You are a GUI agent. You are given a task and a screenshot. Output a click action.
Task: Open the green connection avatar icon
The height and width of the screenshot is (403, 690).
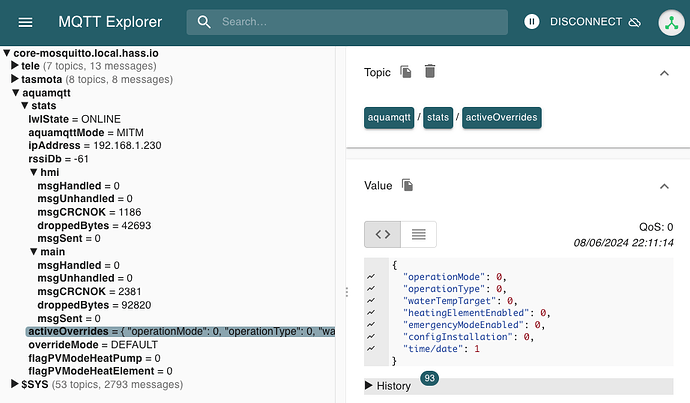click(671, 22)
